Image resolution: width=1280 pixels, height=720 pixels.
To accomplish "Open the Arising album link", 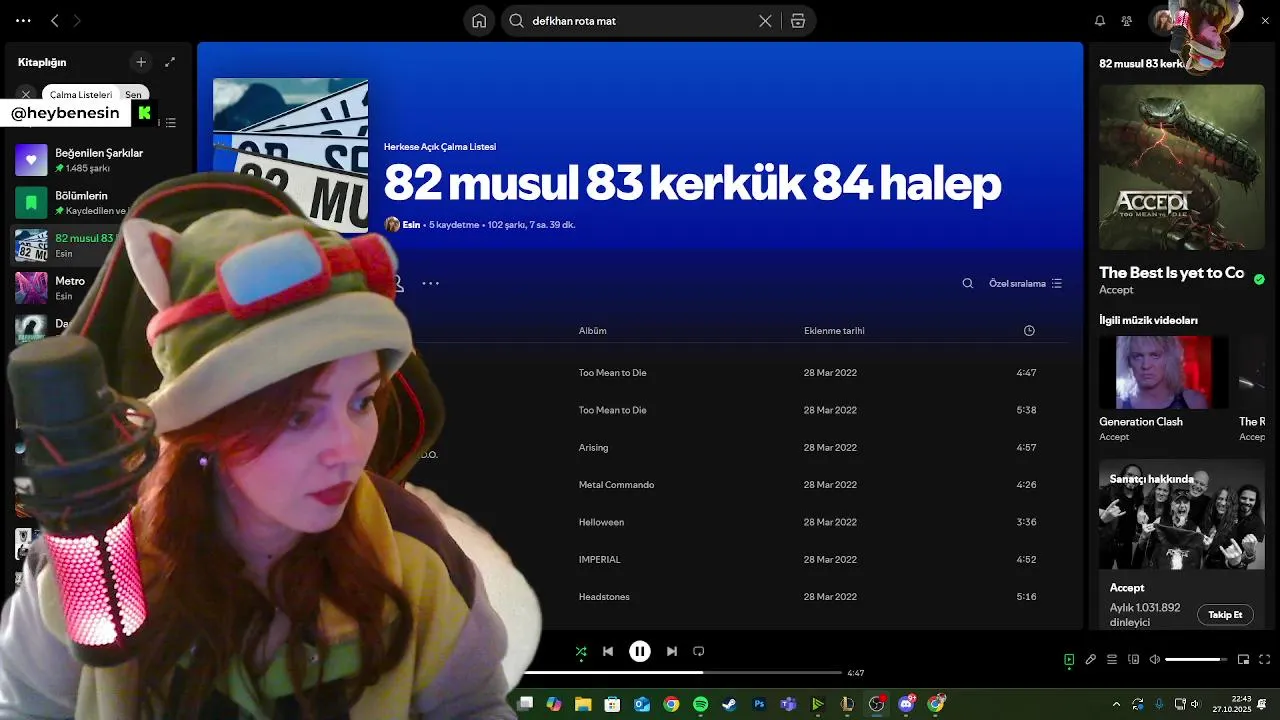I will coord(593,448).
